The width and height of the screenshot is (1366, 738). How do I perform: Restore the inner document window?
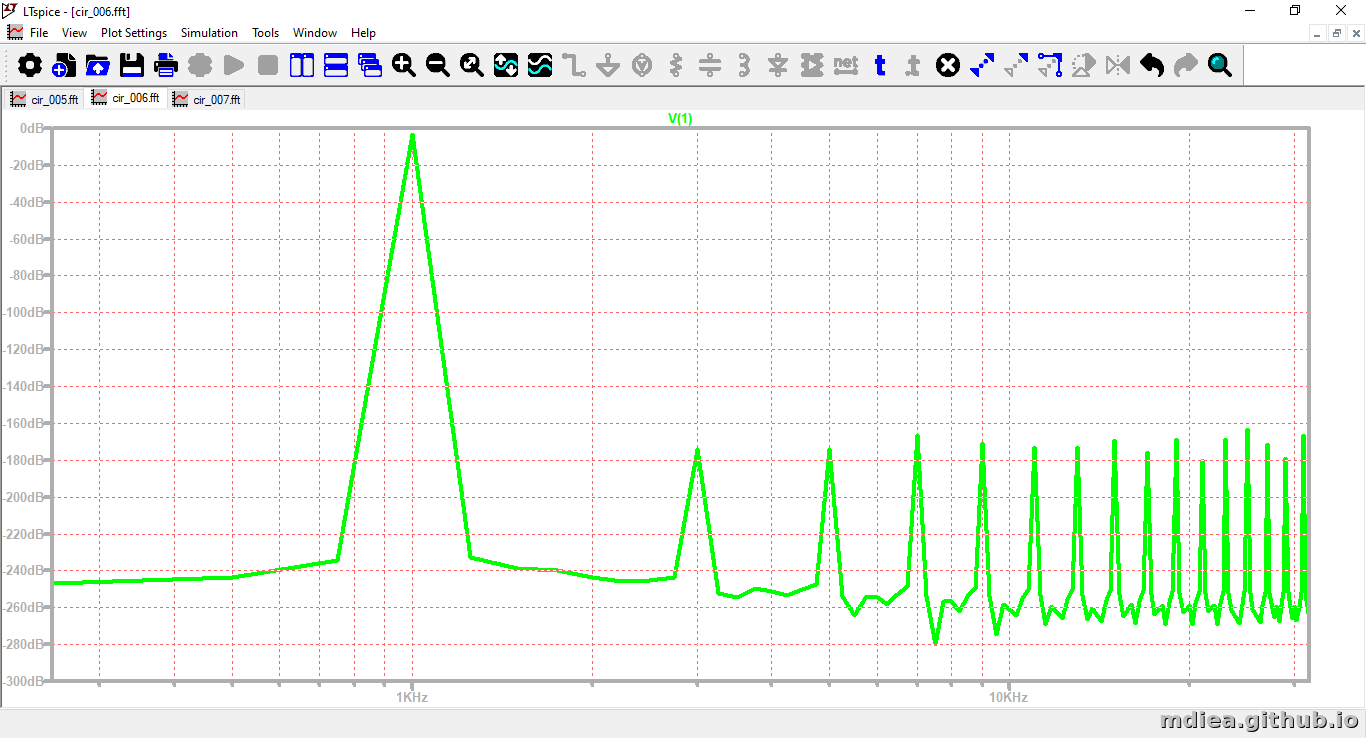pos(1337,33)
